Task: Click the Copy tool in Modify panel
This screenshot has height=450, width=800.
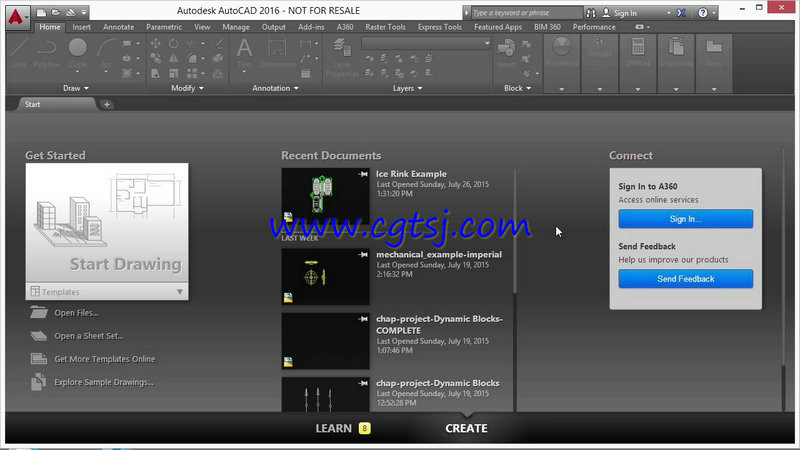Action: coord(156,59)
